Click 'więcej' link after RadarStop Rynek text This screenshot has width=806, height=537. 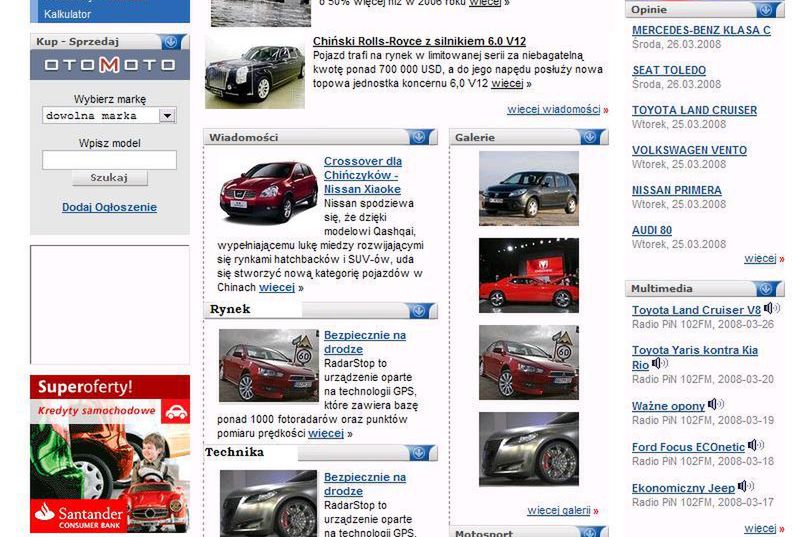pos(326,433)
